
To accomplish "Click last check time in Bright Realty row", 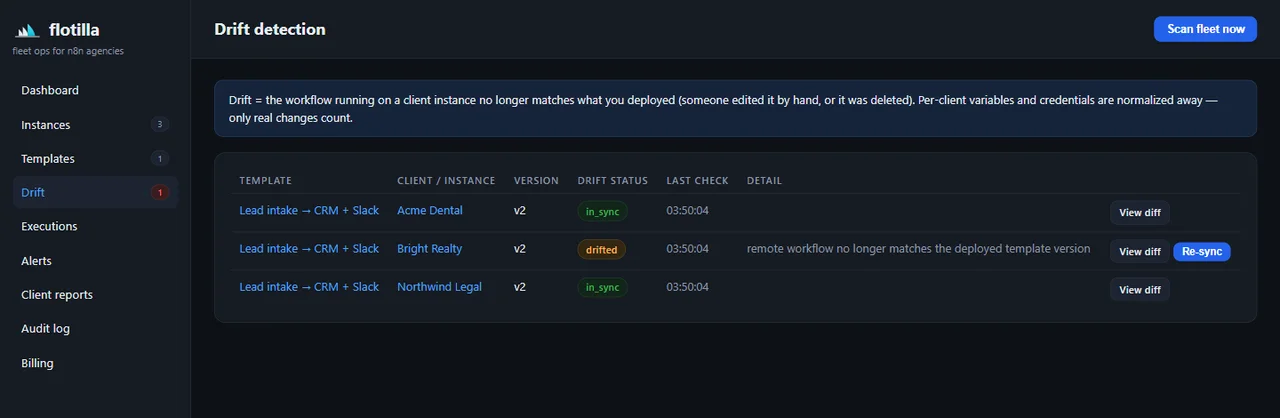I will pos(688,249).
